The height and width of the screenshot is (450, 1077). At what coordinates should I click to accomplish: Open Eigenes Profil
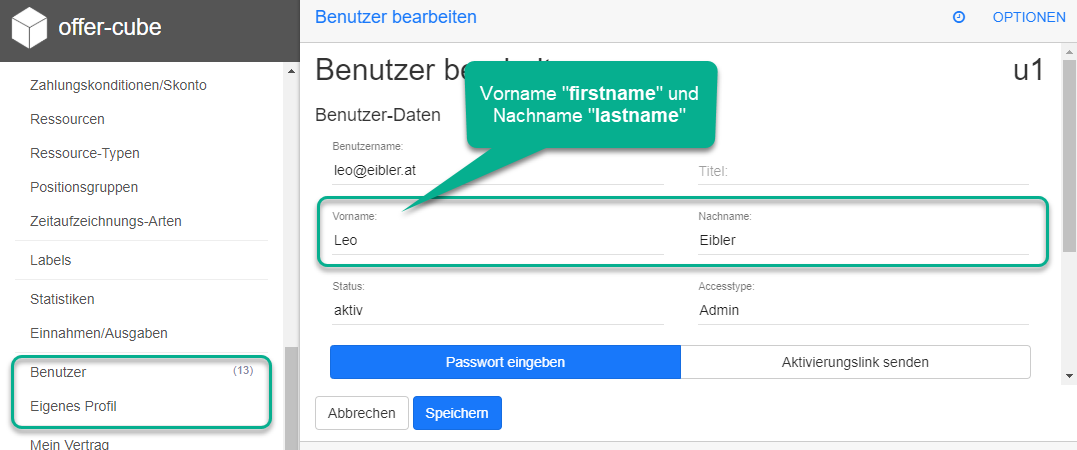tap(73, 406)
